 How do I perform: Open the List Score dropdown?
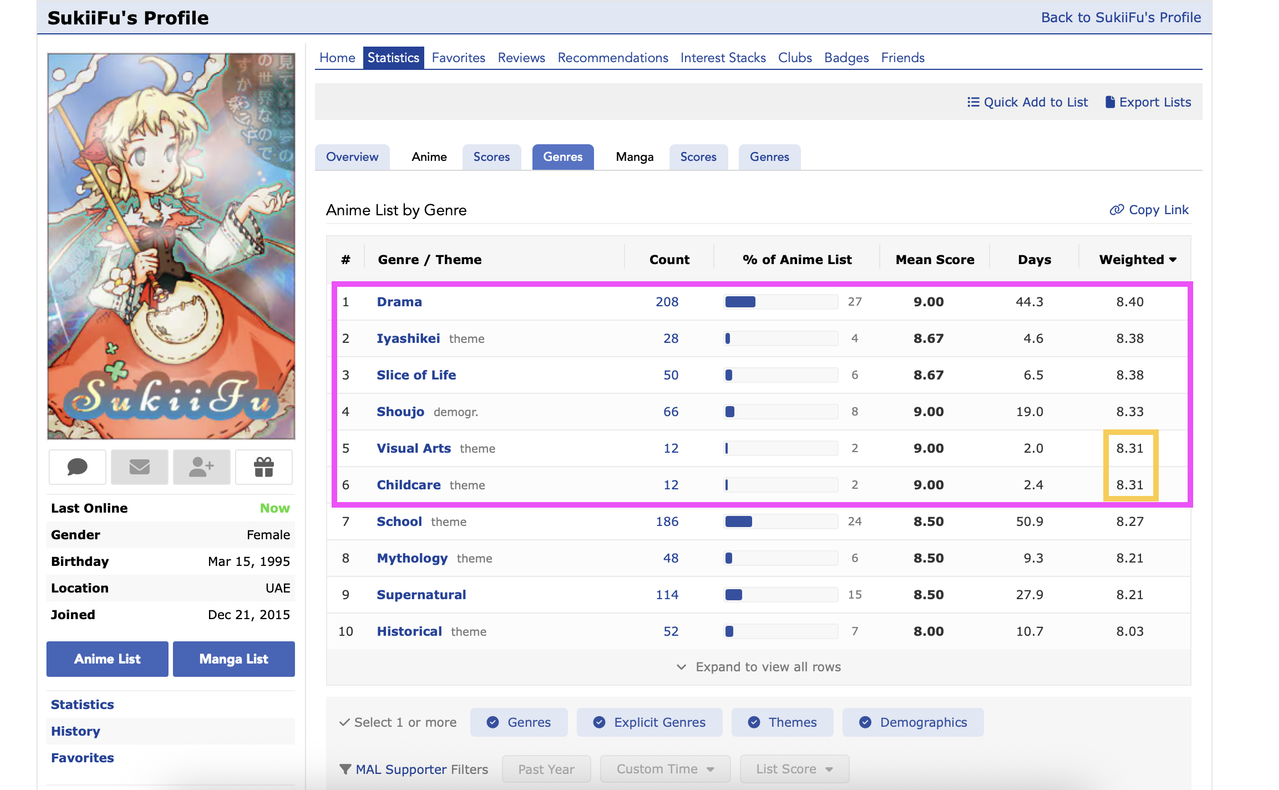(x=794, y=769)
